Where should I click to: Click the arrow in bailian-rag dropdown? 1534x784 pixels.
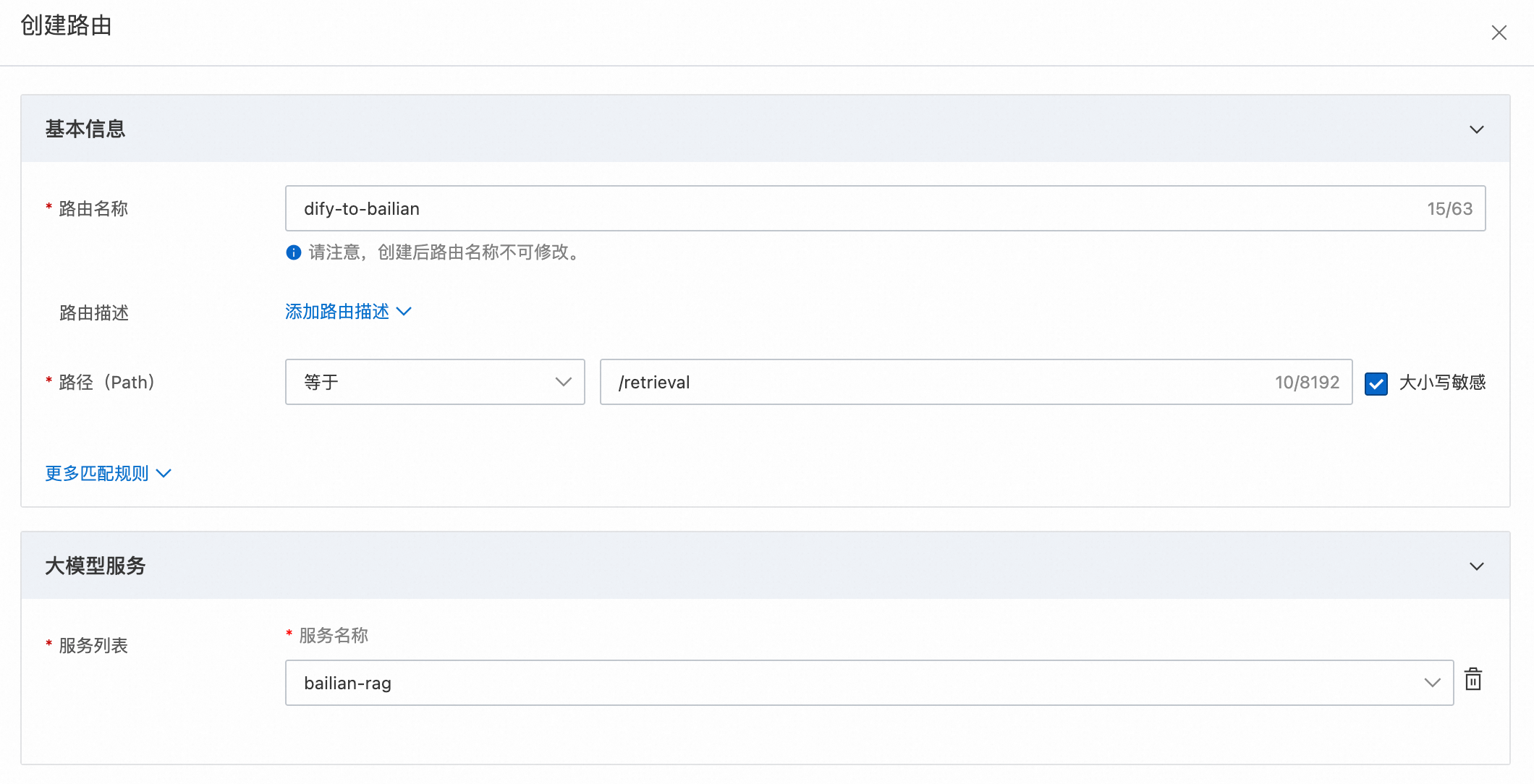pyautogui.click(x=1432, y=683)
